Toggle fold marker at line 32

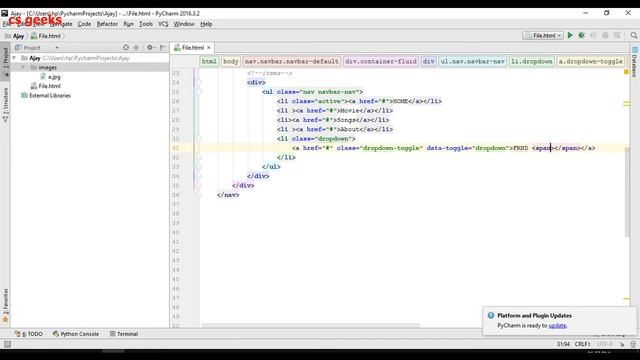point(199,158)
